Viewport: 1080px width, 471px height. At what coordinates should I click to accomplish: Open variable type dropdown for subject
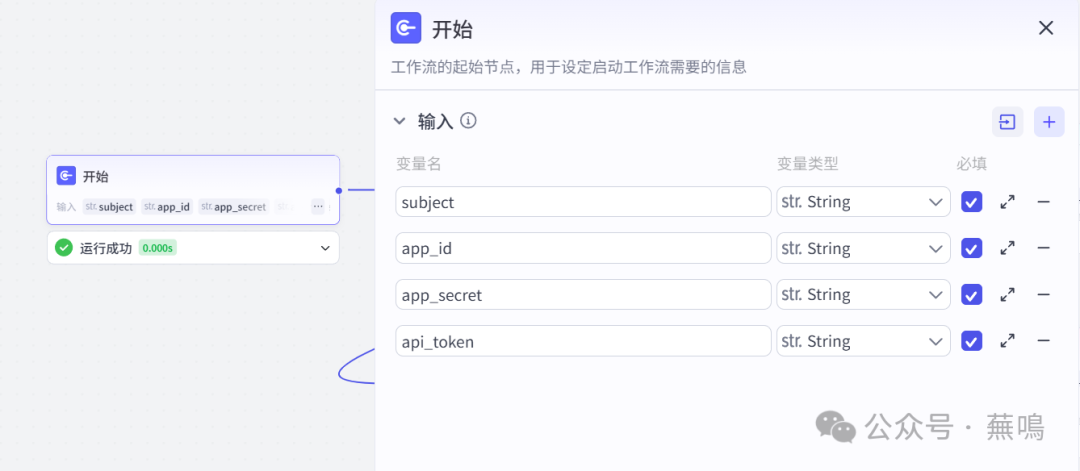pos(863,202)
